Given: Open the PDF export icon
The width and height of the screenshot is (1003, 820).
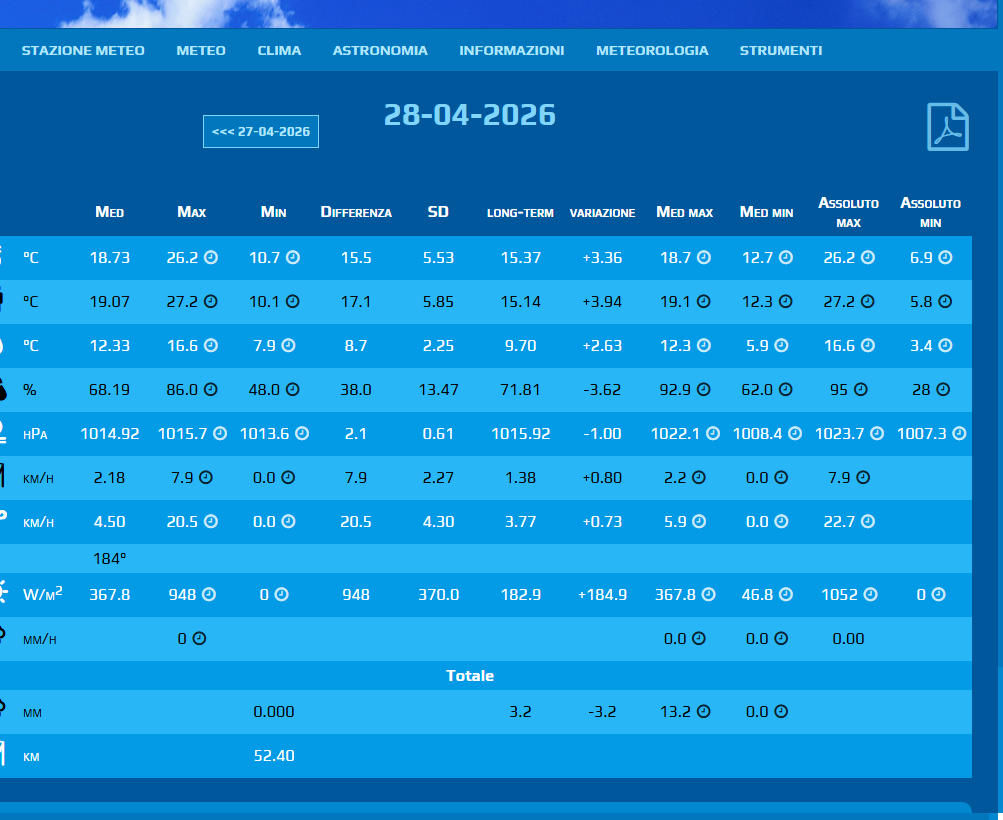Looking at the screenshot, I should 947,127.
